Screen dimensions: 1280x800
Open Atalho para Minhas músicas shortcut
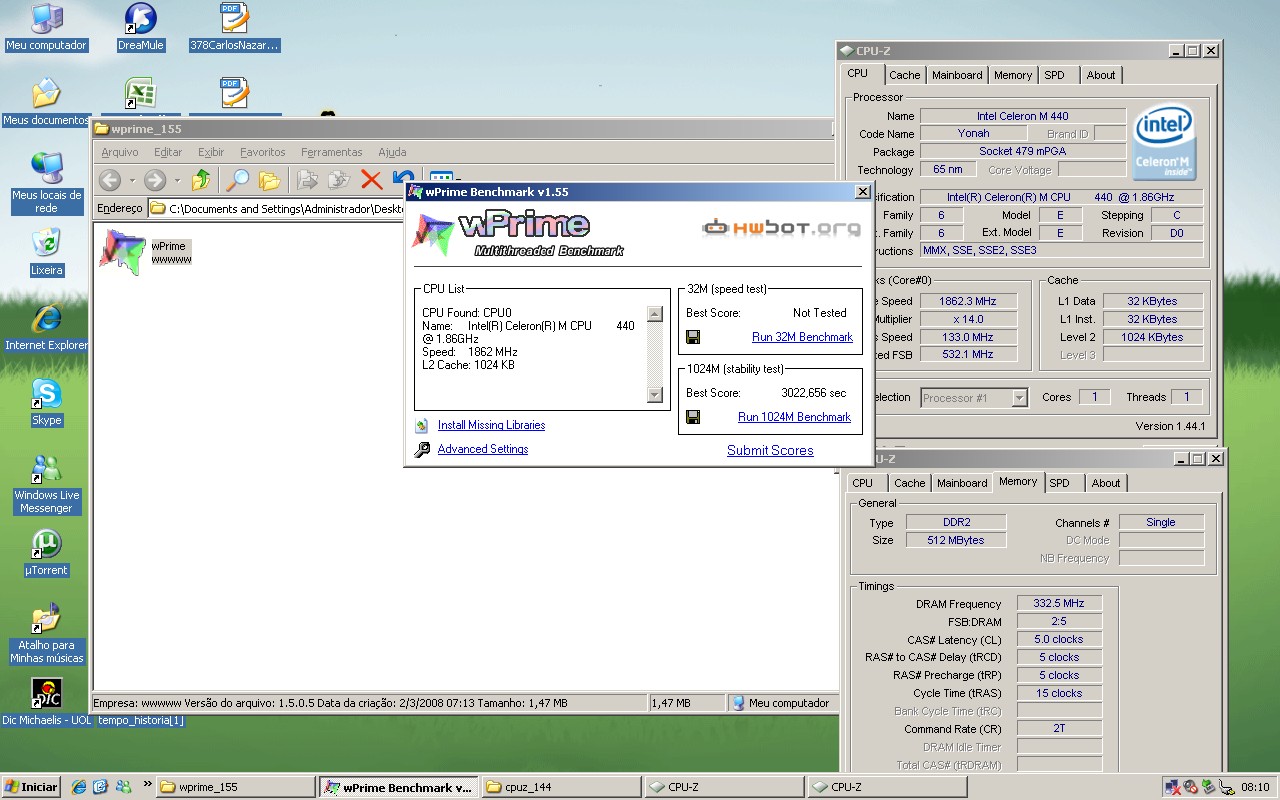(x=46, y=633)
